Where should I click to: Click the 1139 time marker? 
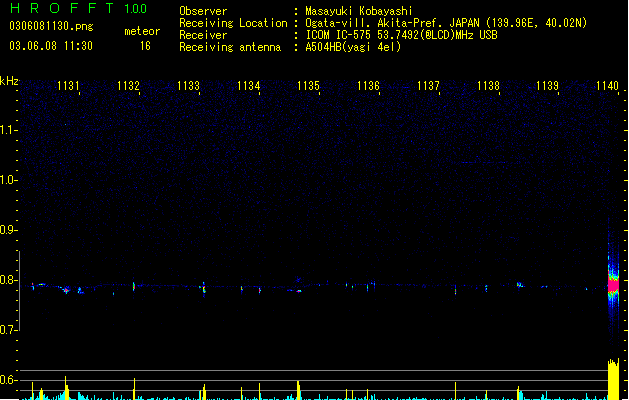(x=548, y=85)
